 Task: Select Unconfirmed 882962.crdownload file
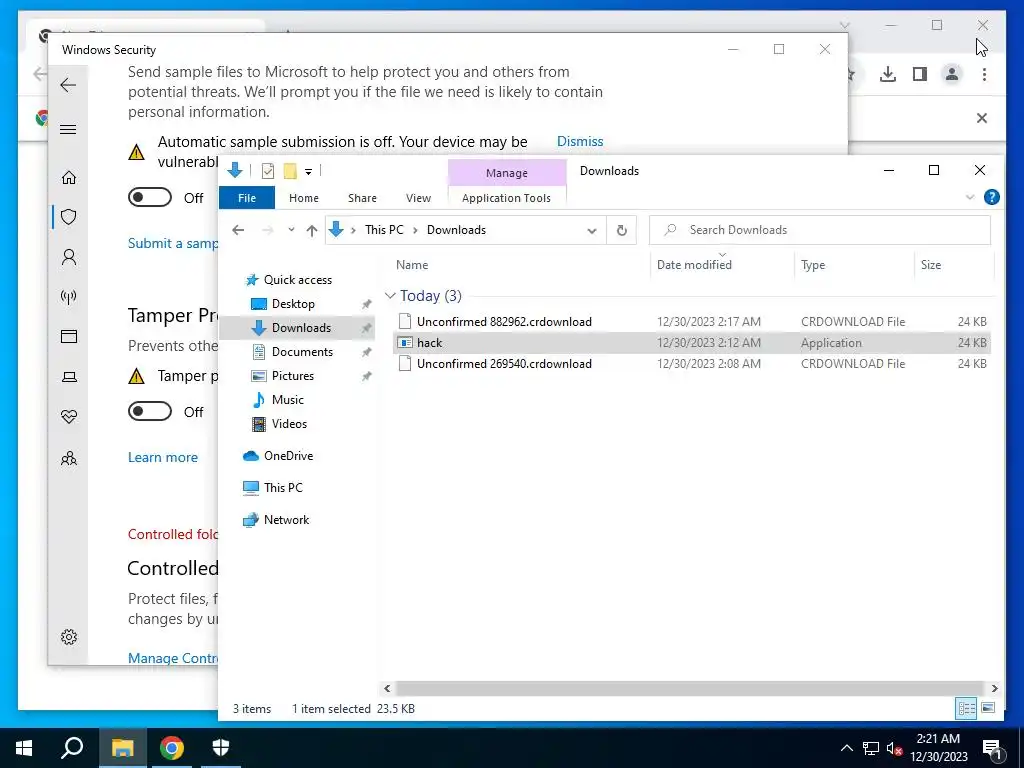pyautogui.click(x=693, y=321)
